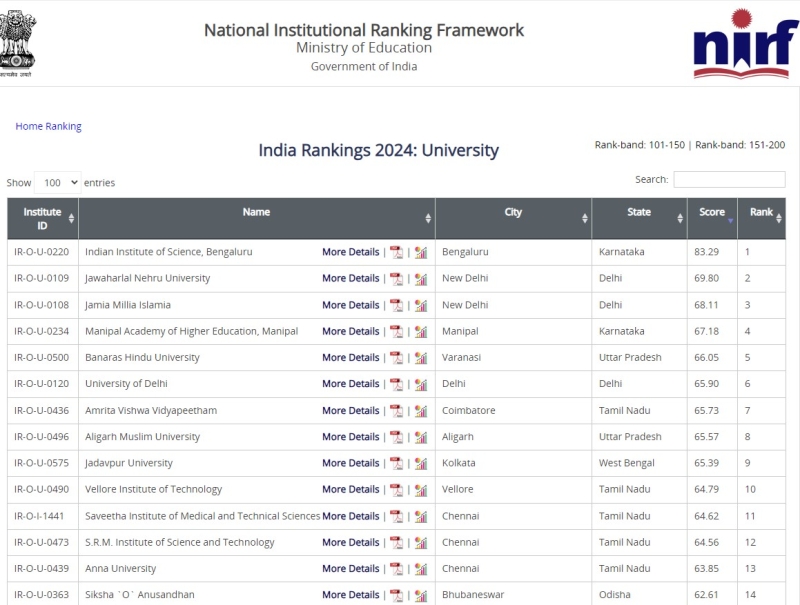Open Rank-band: 151-200 link
This screenshot has height=605, width=800.
click(x=740, y=145)
